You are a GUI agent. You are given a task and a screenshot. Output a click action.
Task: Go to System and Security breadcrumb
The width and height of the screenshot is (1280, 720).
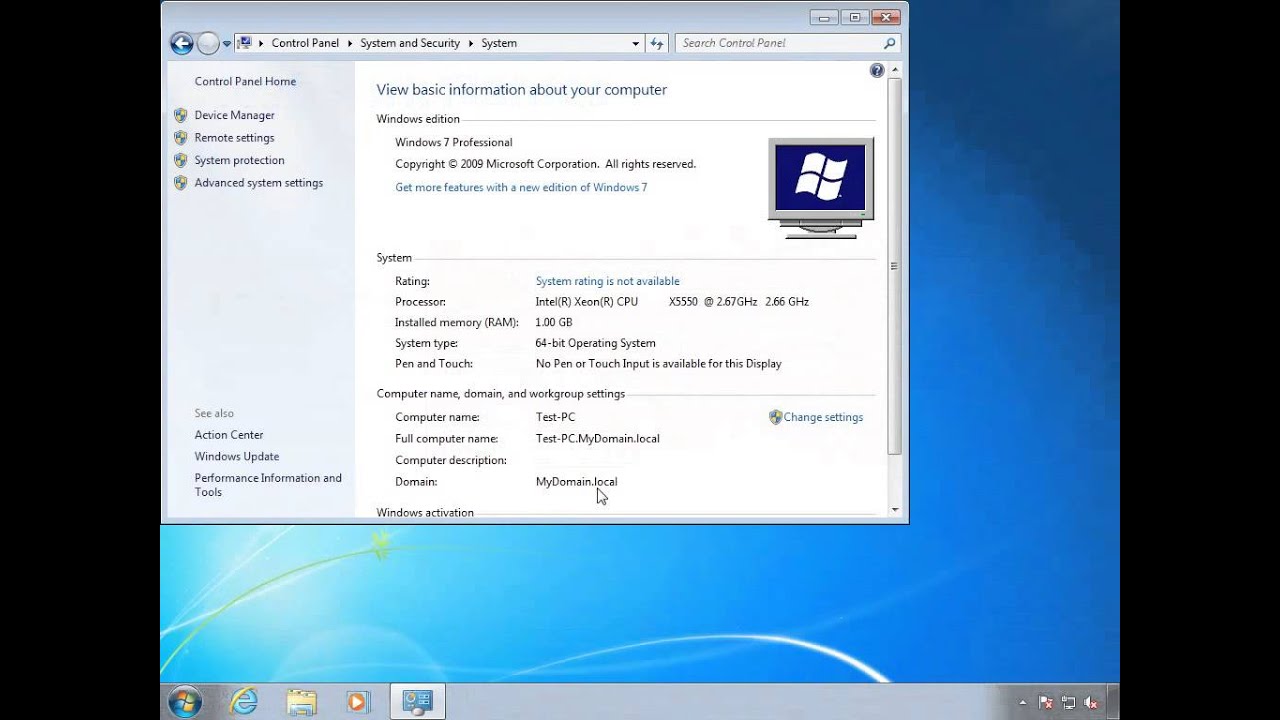click(410, 43)
